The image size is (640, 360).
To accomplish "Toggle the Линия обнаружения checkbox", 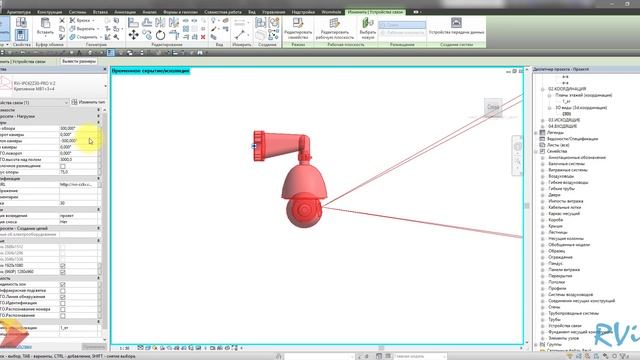I will 62,297.
